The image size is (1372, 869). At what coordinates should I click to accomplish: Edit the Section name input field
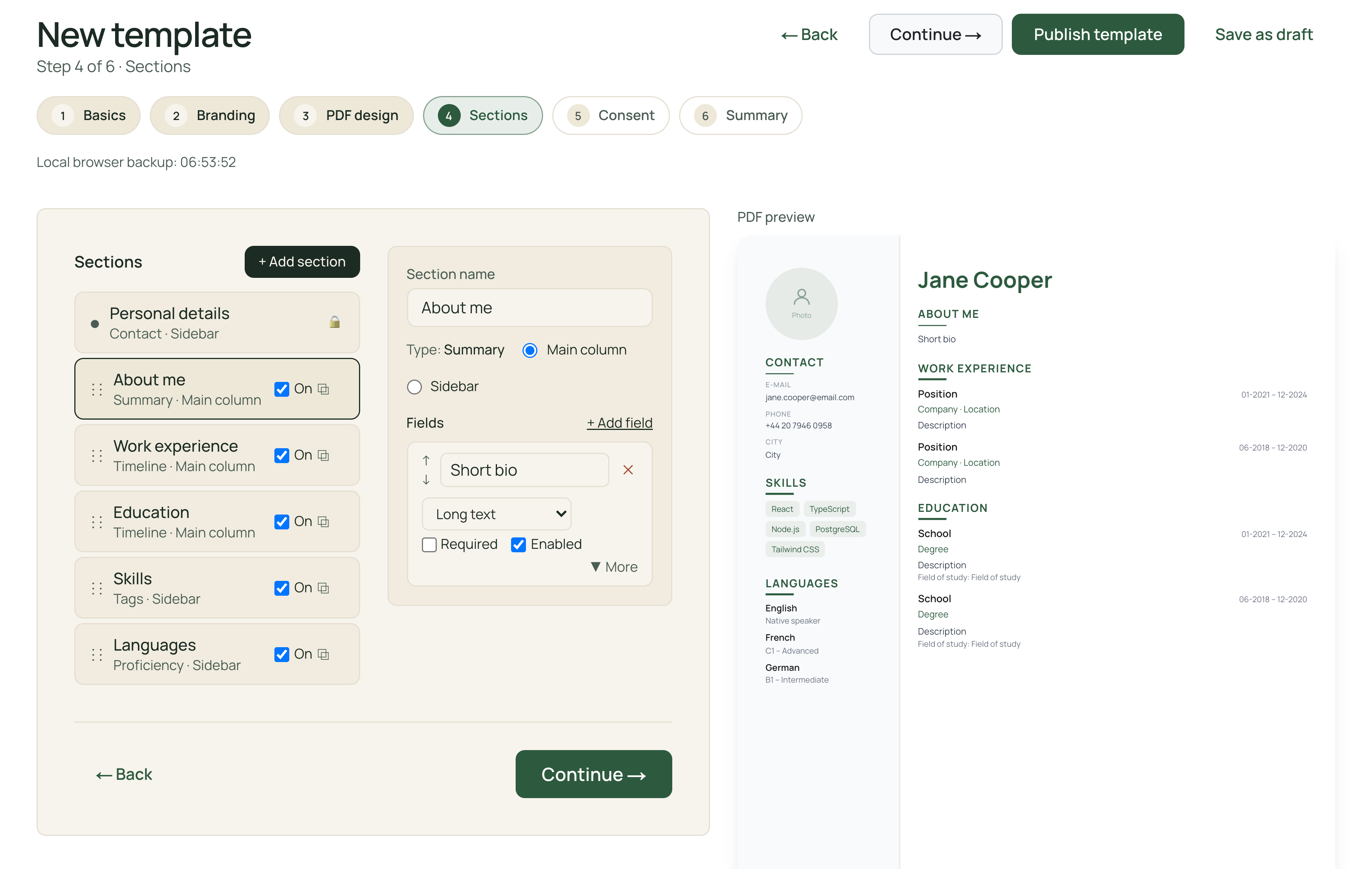pos(529,308)
